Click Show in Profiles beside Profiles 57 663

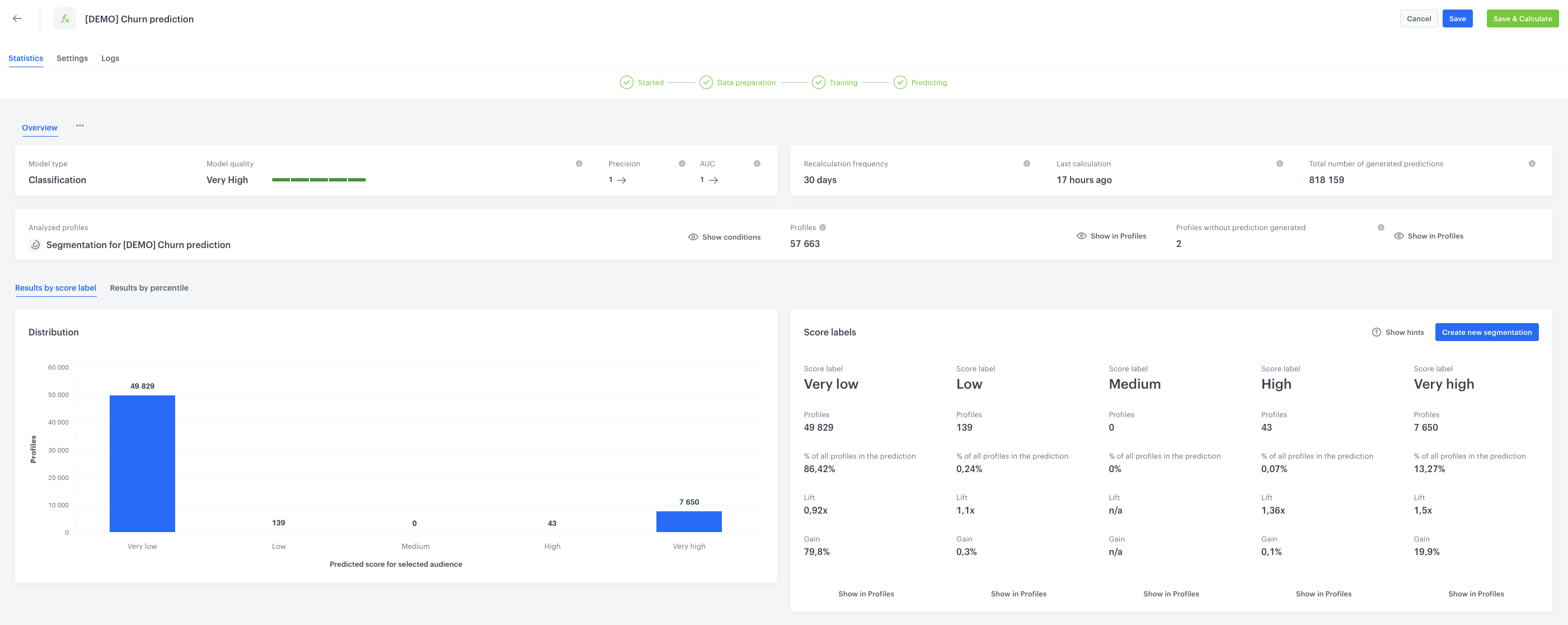coord(1111,236)
